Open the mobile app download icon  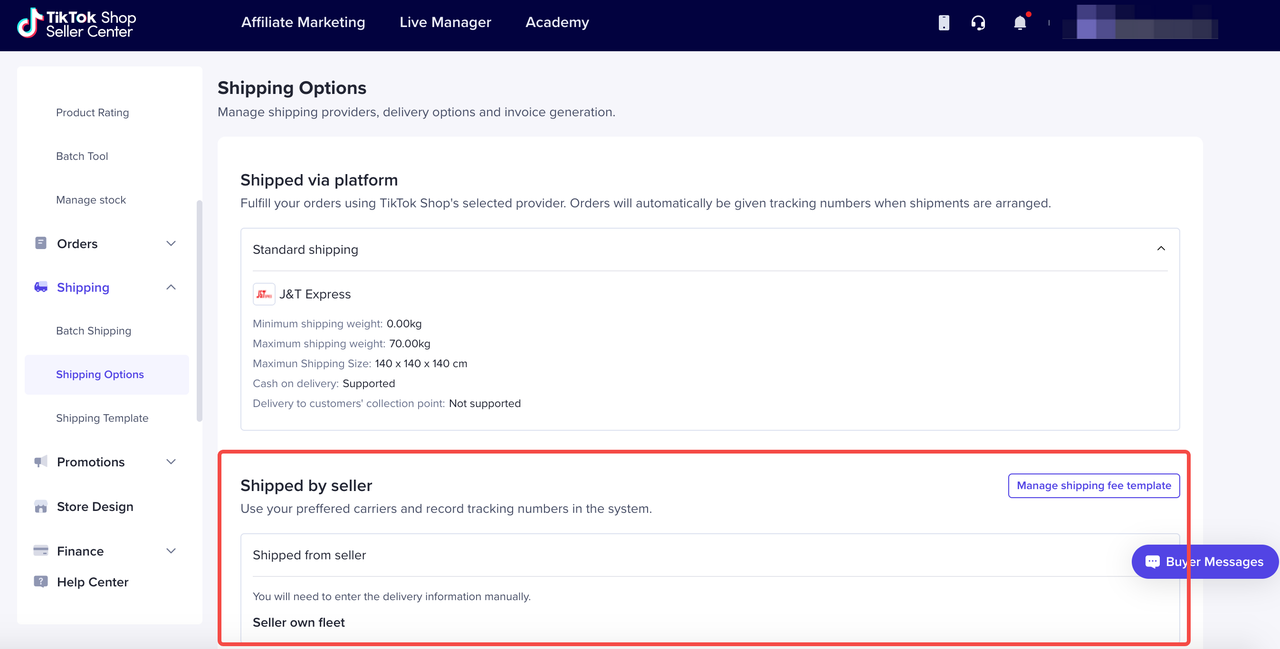(x=943, y=23)
